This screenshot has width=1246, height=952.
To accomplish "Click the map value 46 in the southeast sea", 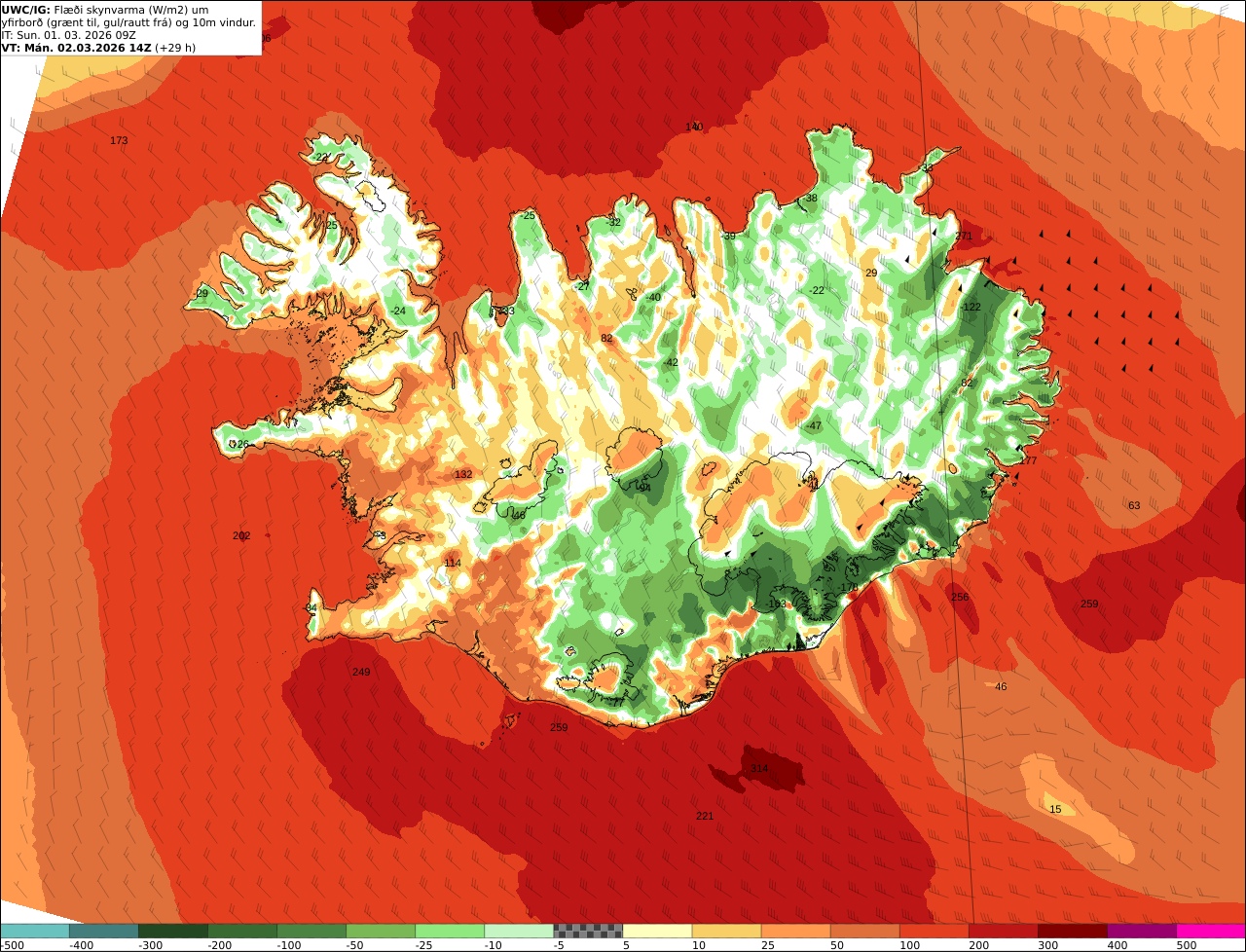I will [1001, 687].
